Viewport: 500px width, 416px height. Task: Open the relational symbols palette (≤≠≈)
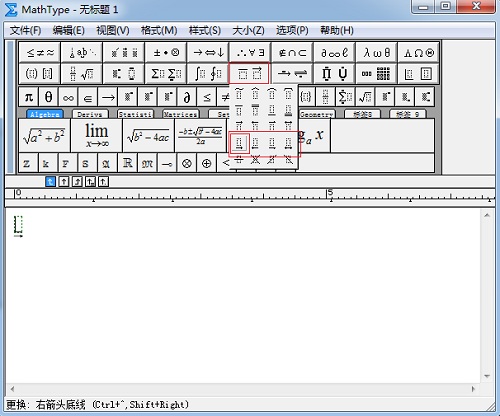point(40,52)
